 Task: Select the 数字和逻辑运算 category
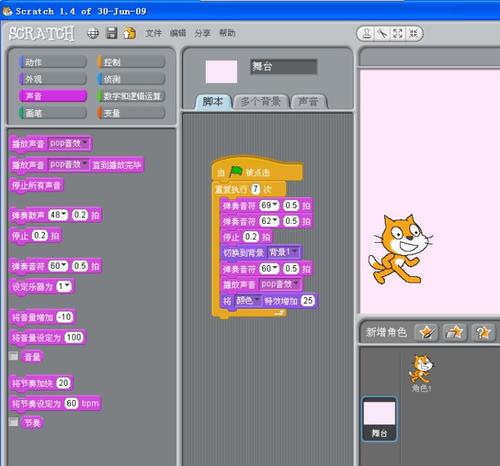coord(131,96)
